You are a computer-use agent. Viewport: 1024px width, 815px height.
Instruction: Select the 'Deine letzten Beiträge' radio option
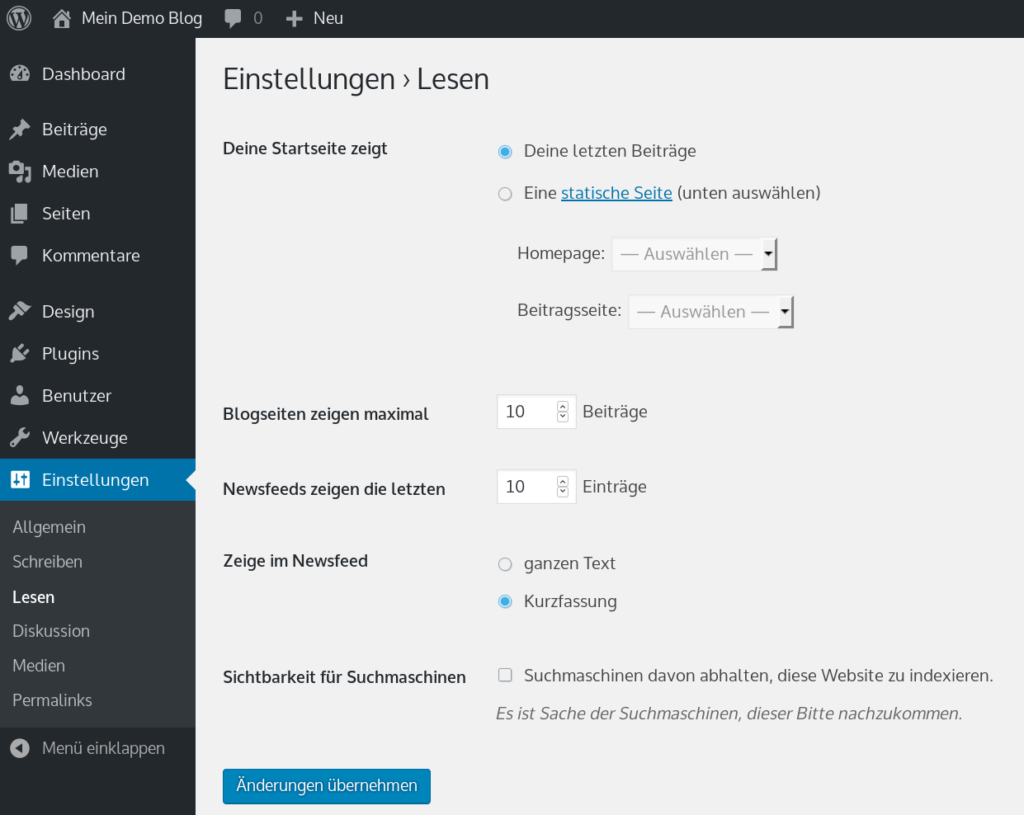tap(505, 152)
